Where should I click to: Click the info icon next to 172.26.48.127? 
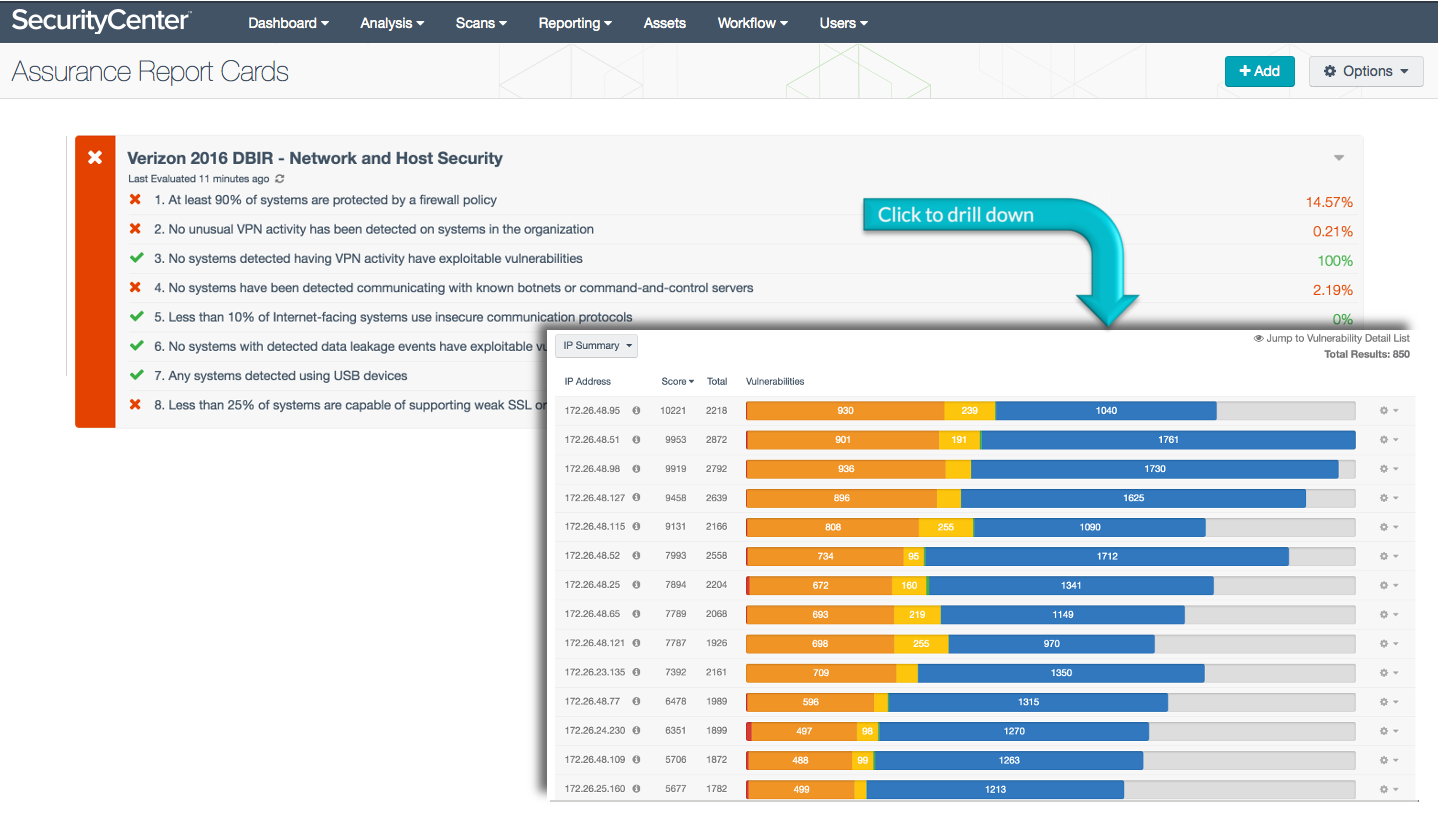click(636, 497)
